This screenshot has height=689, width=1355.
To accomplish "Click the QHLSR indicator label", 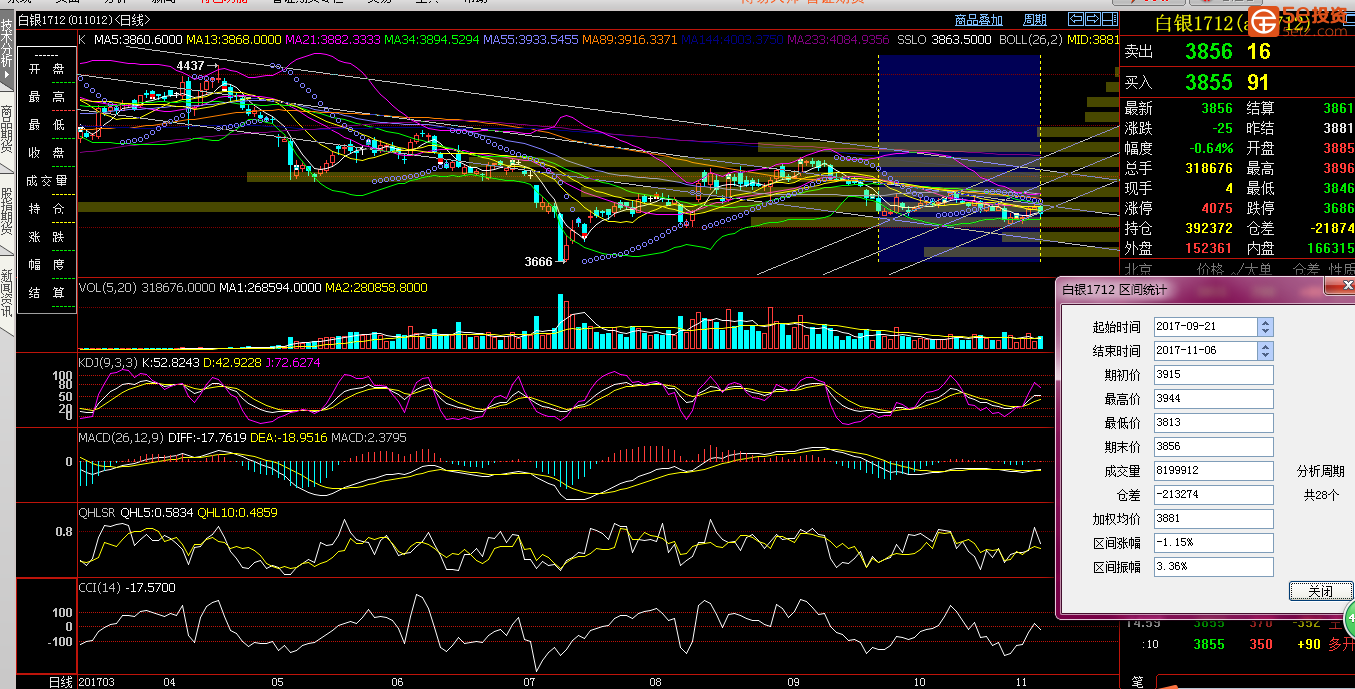I will click(x=98, y=512).
